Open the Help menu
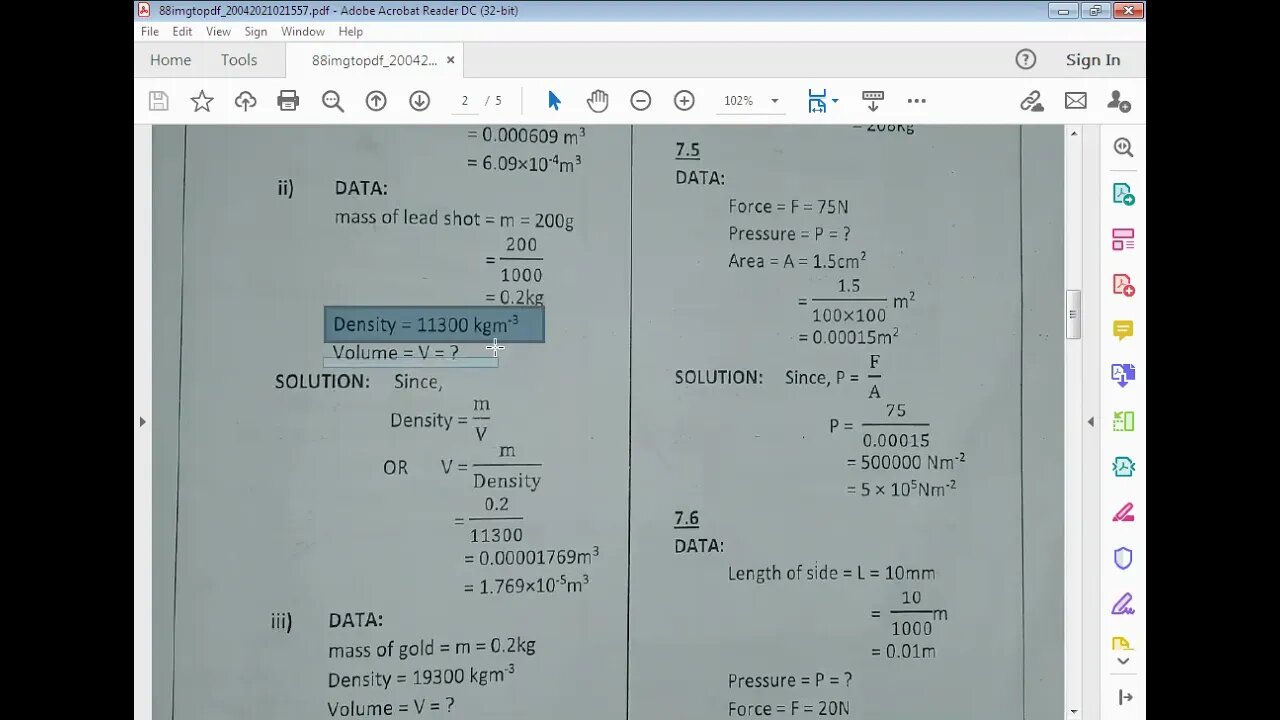The height and width of the screenshot is (720, 1280). click(x=350, y=32)
